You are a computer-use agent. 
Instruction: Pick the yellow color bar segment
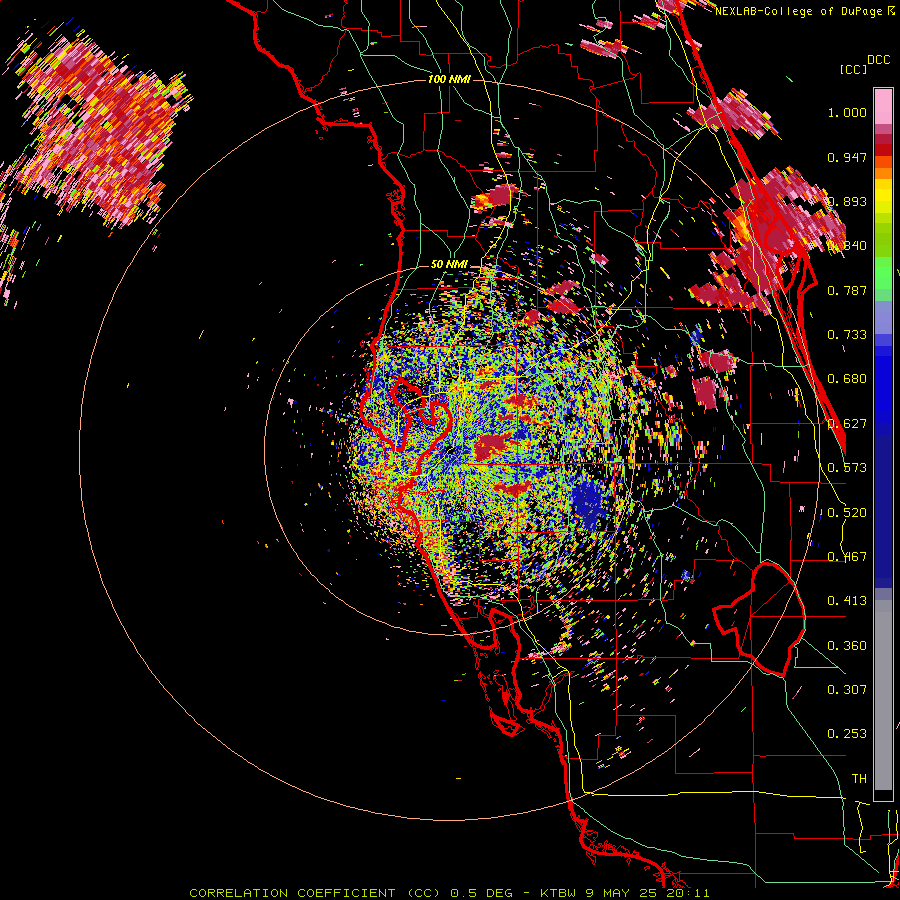[883, 197]
